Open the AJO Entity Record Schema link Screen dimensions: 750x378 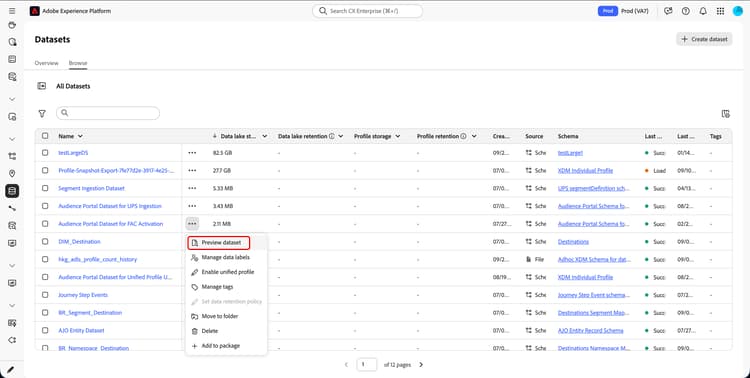click(591, 331)
